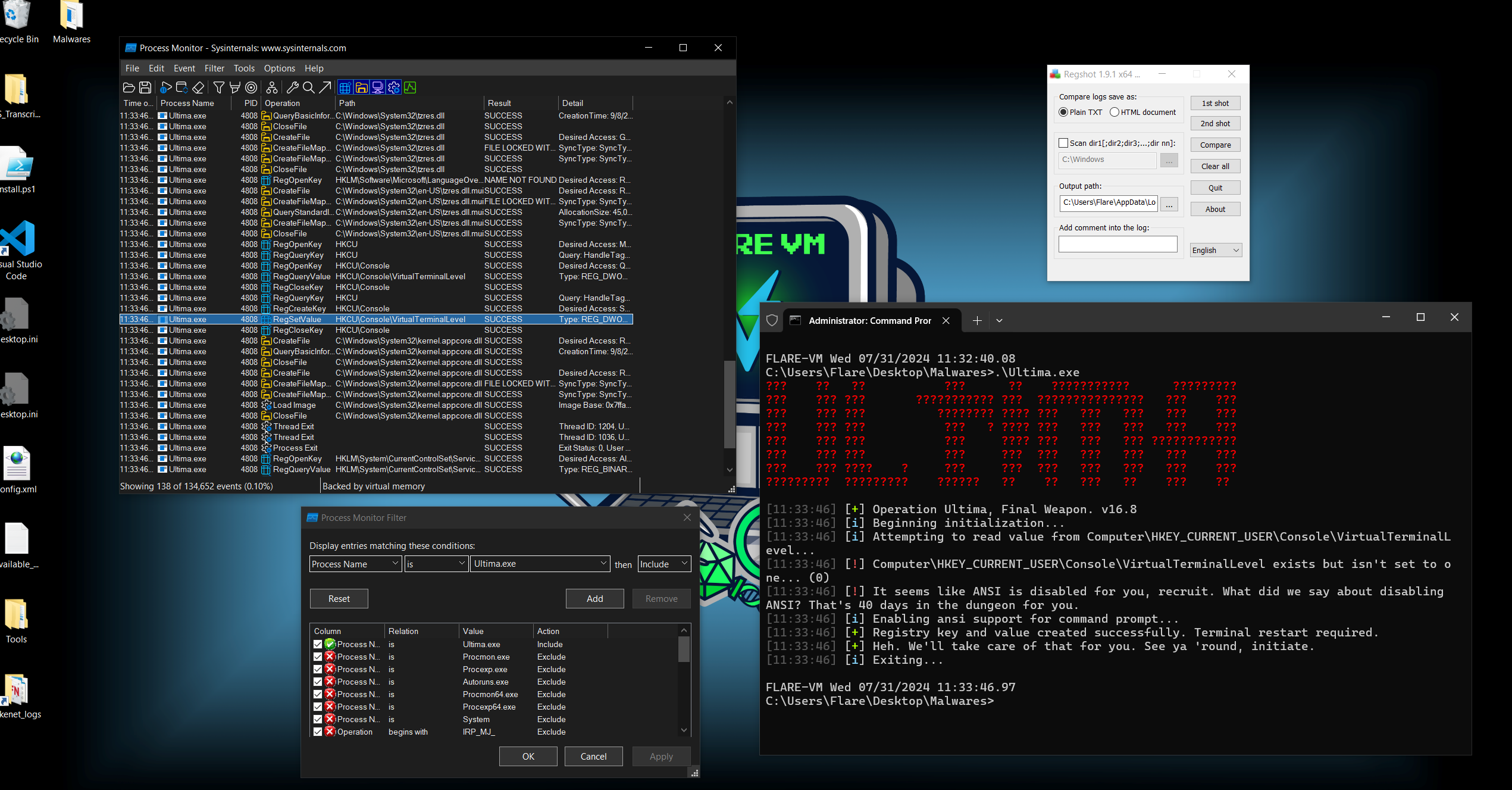Image resolution: width=1512 pixels, height=790 pixels.
Task: Open the Include action dropdown in filter
Action: point(664,564)
